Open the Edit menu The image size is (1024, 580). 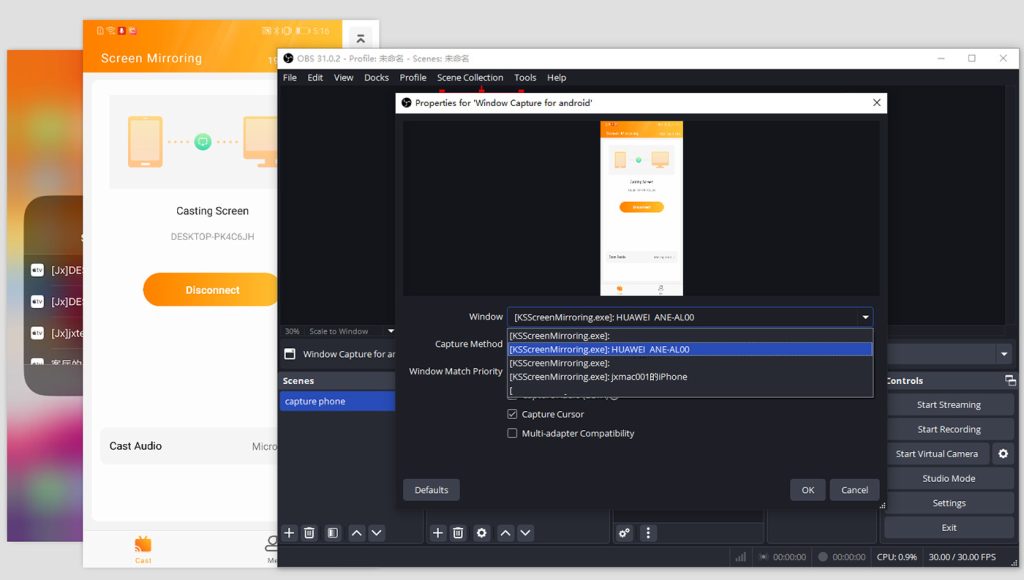(315, 77)
